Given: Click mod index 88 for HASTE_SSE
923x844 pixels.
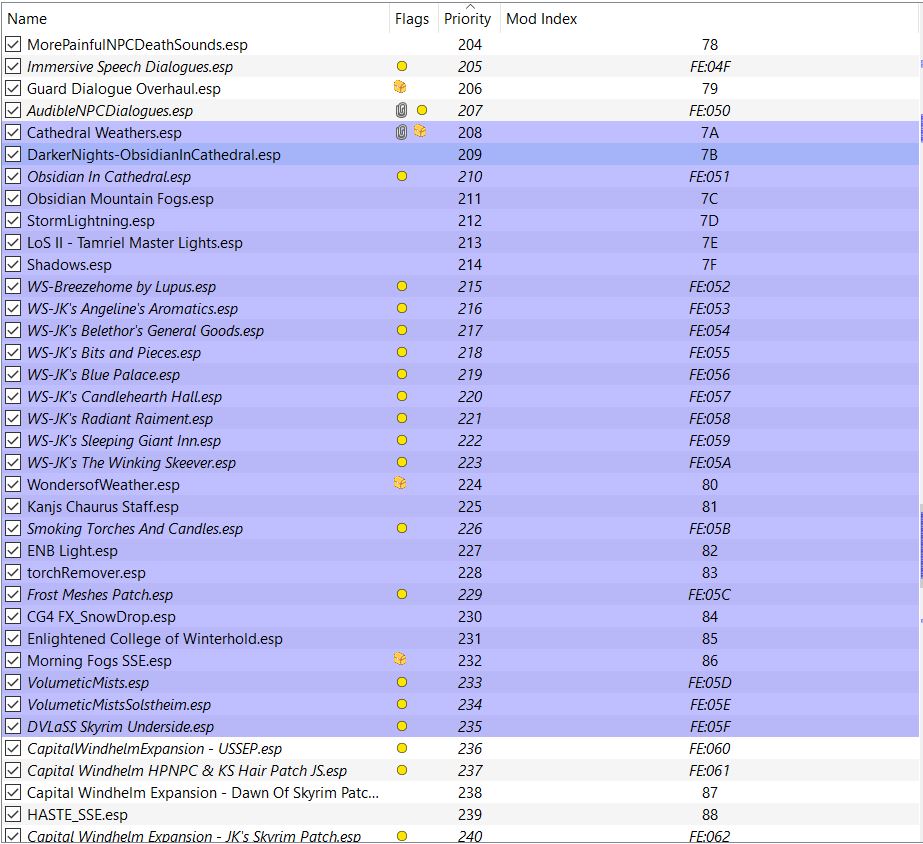Looking at the screenshot, I should tap(709, 815).
